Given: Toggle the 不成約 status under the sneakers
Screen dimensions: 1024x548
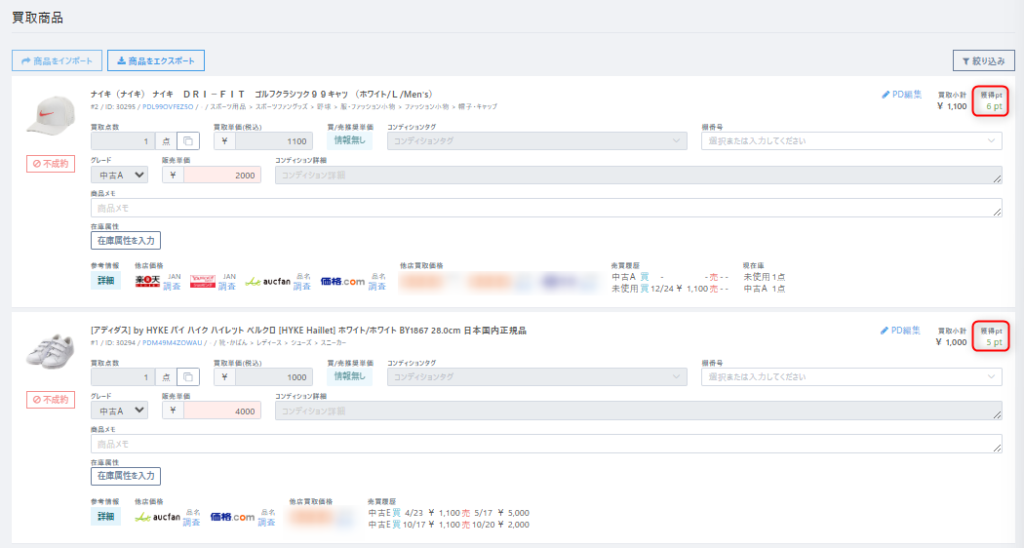Looking at the screenshot, I should [50, 400].
